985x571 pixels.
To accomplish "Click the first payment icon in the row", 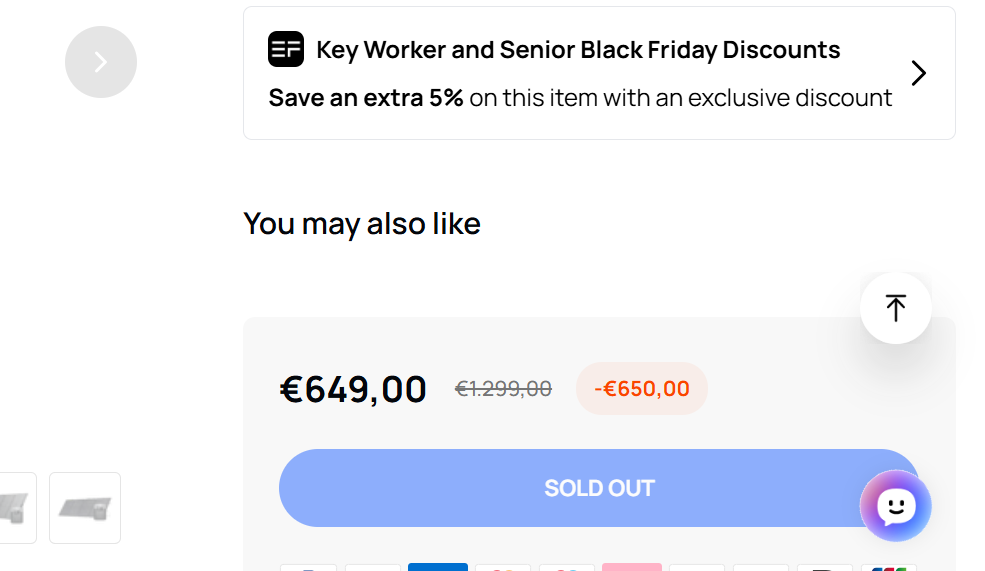I will click(308, 568).
